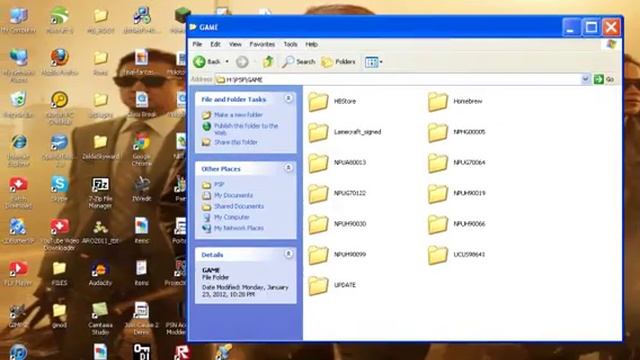This screenshot has width=640, height=360.
Task: Click the address path field
Action: (x=398, y=79)
